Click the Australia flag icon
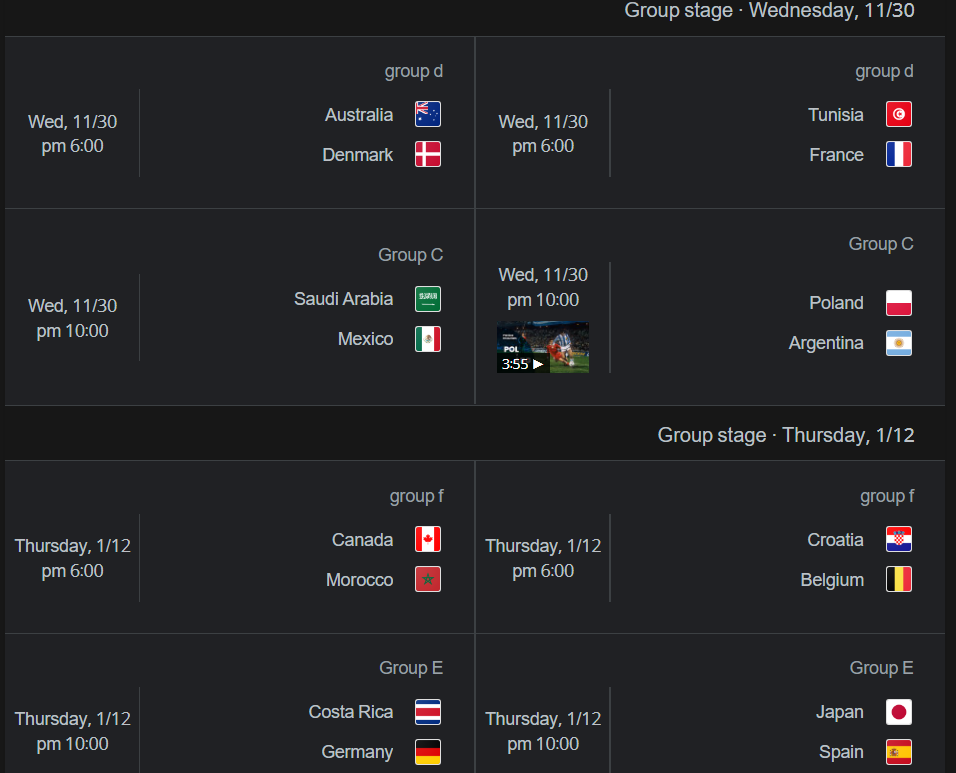956x773 pixels. [427, 114]
